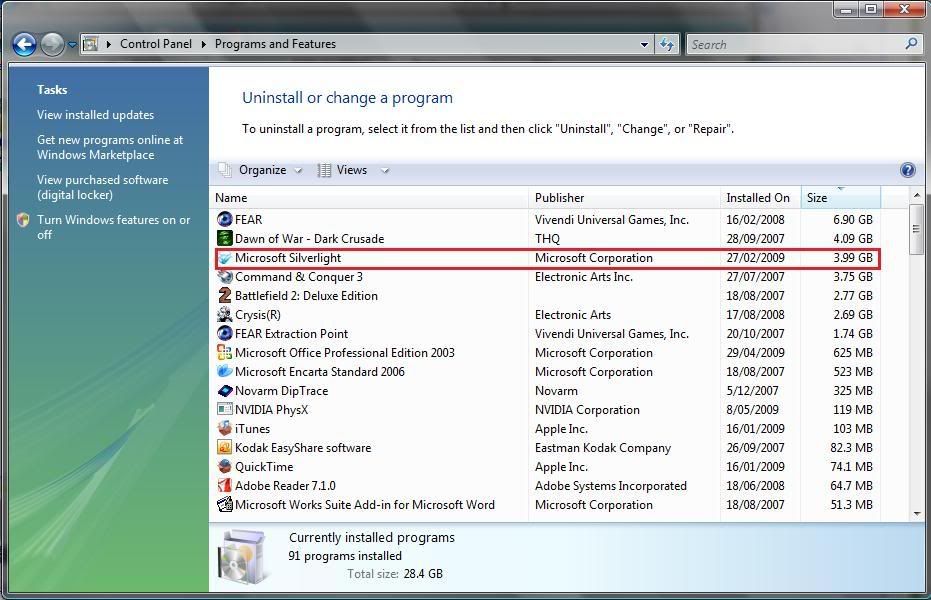Click the iTunes program icon

point(224,428)
